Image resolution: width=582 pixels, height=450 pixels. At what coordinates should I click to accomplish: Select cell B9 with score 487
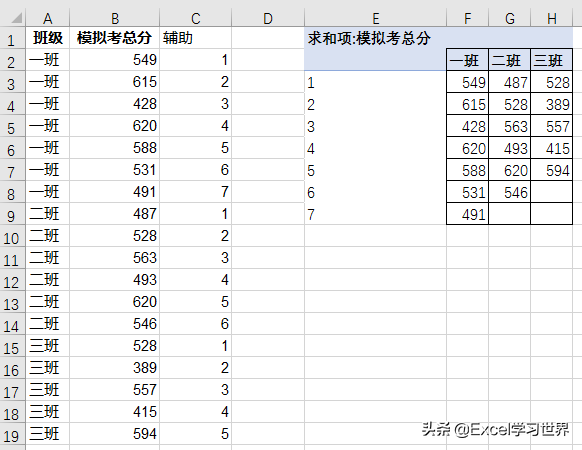tap(114, 214)
